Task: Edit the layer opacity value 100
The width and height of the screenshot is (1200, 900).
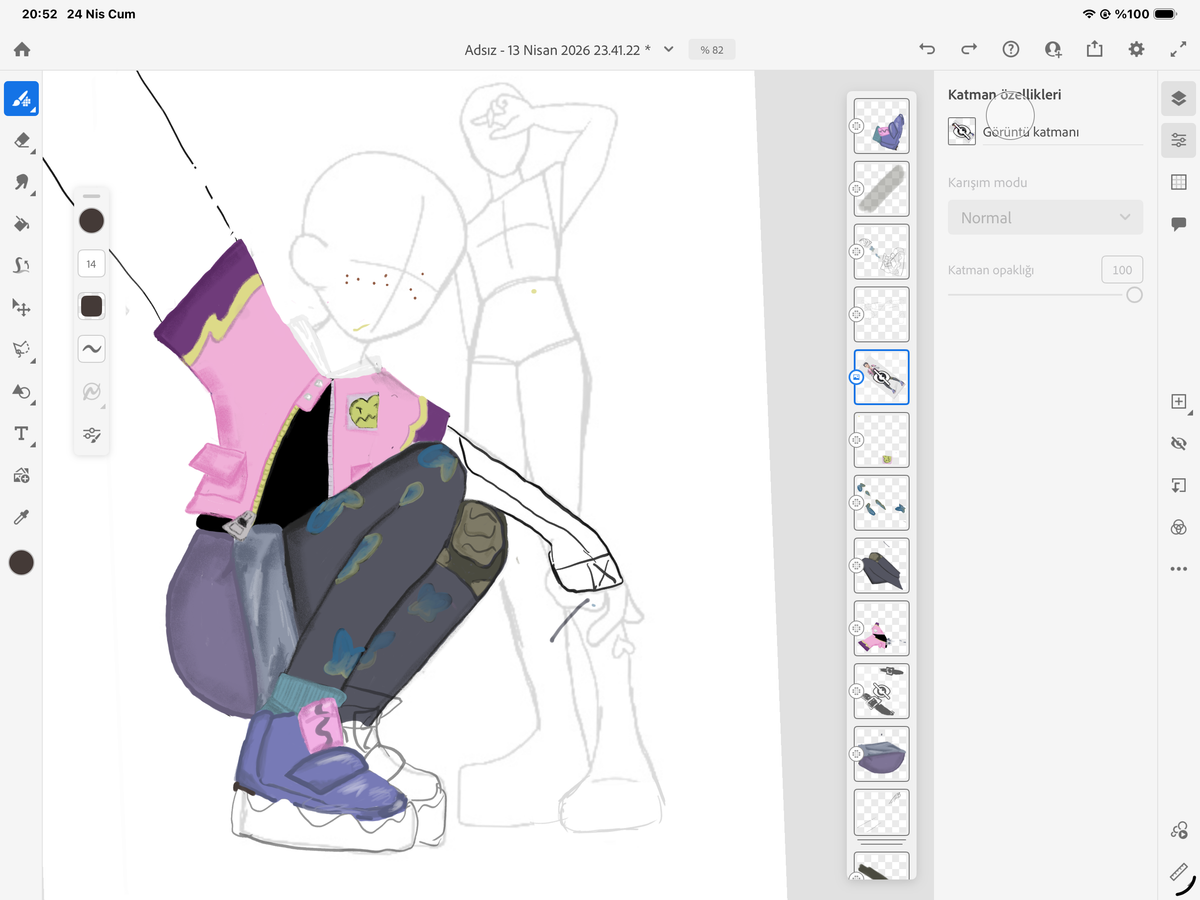Action: 1122,270
